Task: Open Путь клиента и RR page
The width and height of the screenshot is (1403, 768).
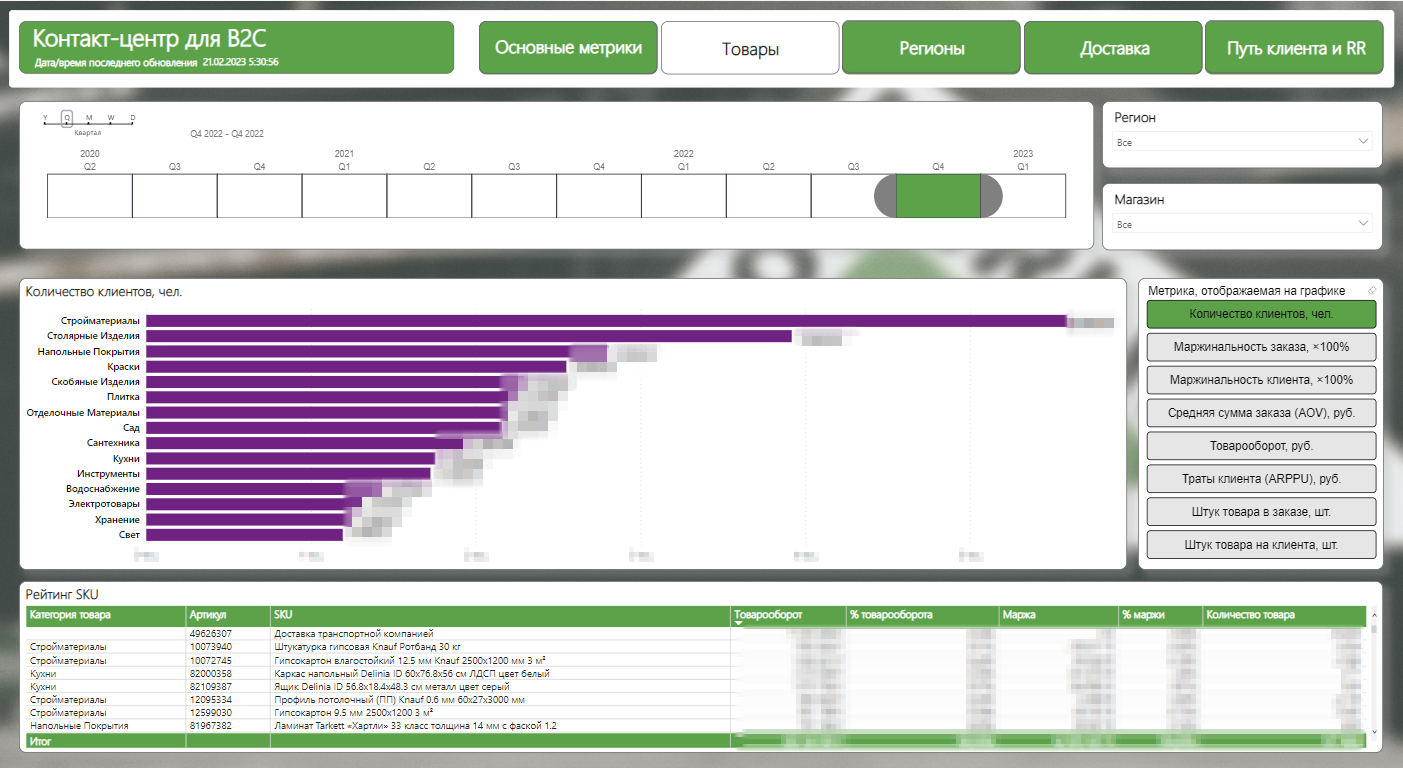Action: tap(1295, 48)
